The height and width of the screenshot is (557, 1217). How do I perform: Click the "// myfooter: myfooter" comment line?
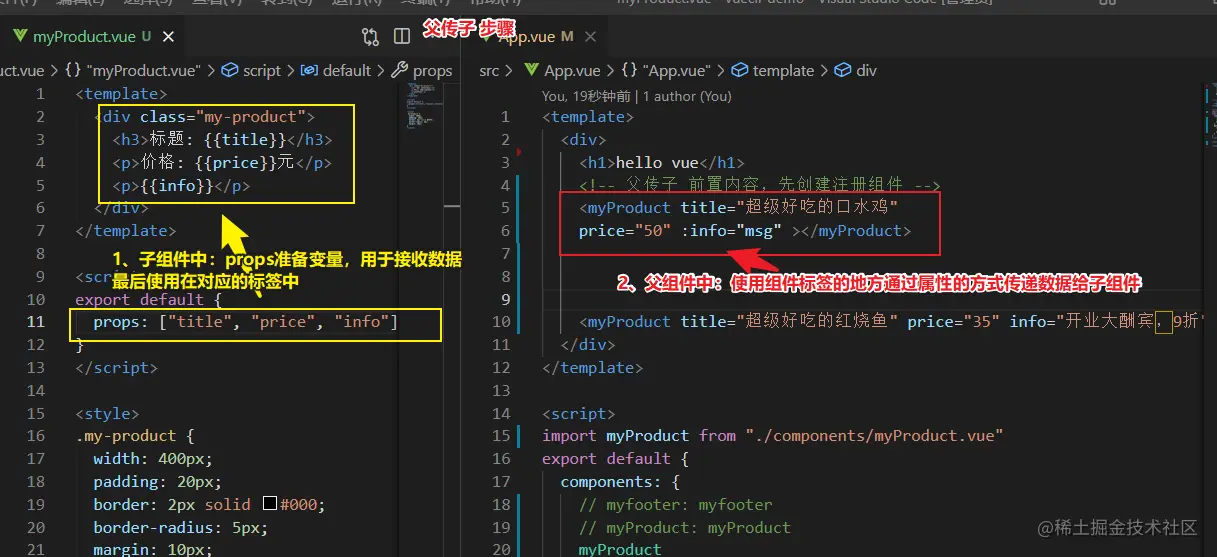(x=675, y=505)
